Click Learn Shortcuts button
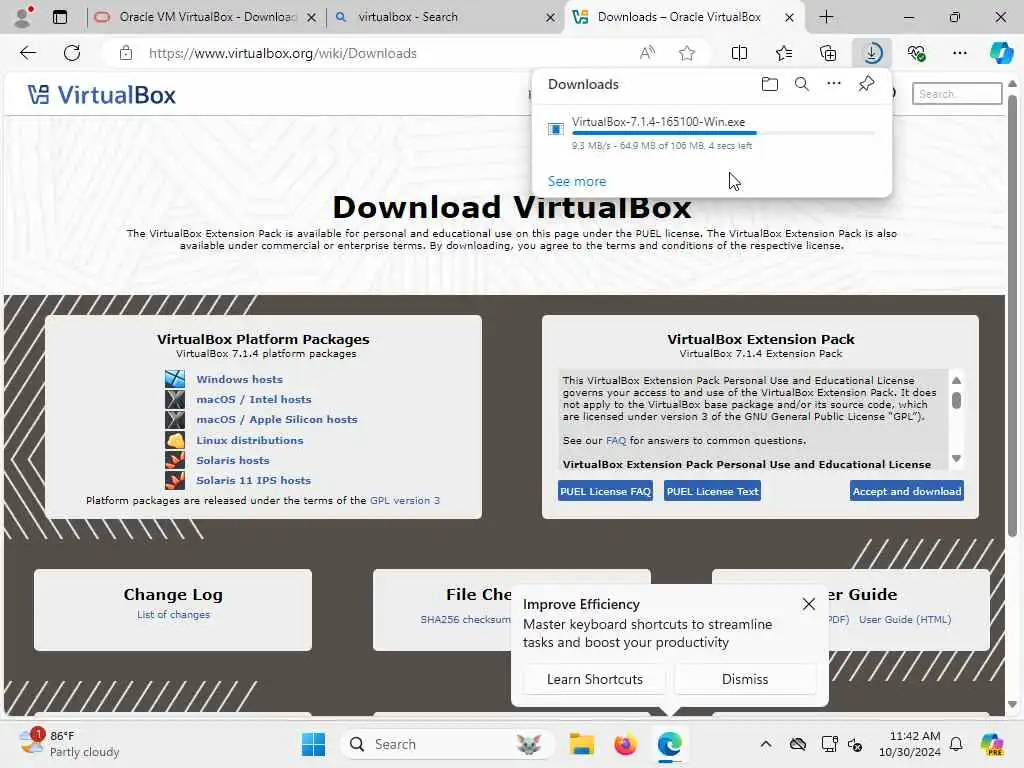This screenshot has width=1024, height=768. coord(594,679)
